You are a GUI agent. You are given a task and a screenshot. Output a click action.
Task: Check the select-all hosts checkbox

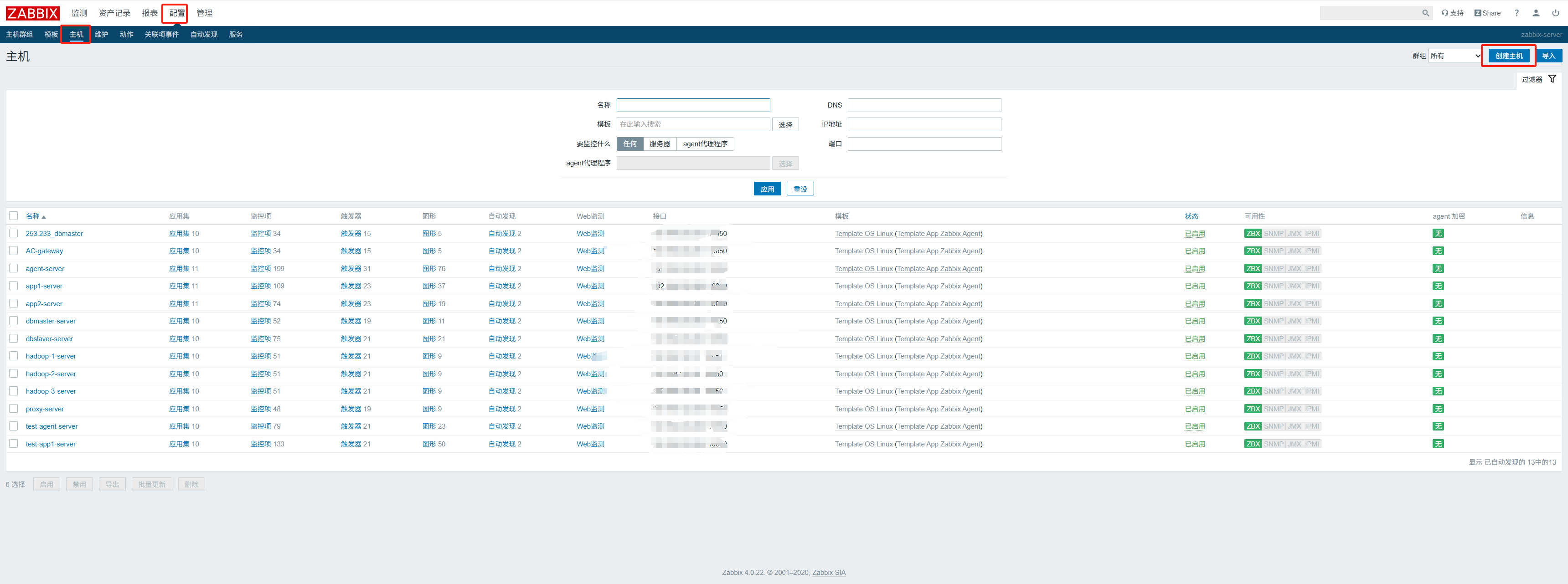(x=13, y=216)
